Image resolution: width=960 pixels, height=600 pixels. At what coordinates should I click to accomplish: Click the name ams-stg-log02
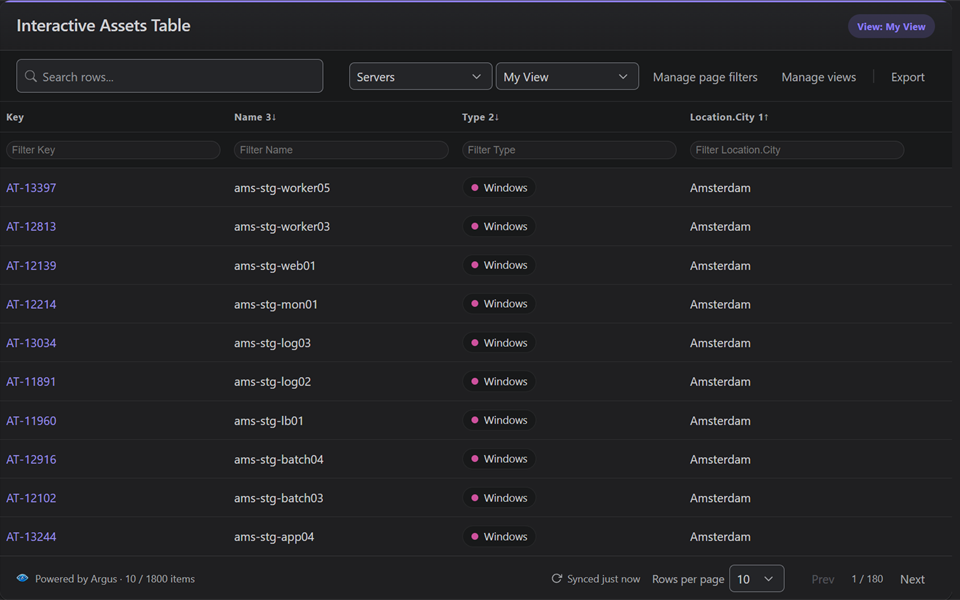coord(272,381)
